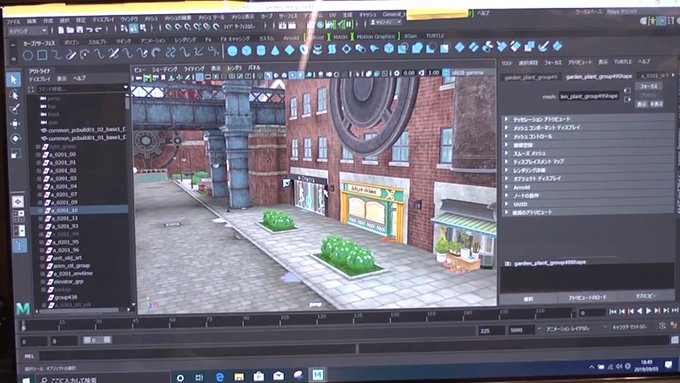This screenshot has width=680, height=383.
Task: Toggle the Outliner quick layout button
Action: click(20, 246)
